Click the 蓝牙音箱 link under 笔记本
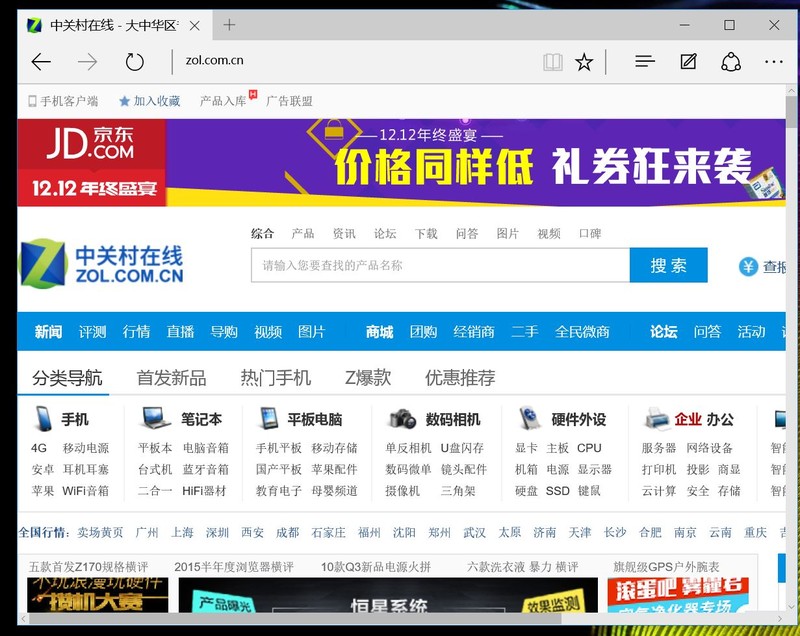This screenshot has height=636, width=800. [x=206, y=469]
